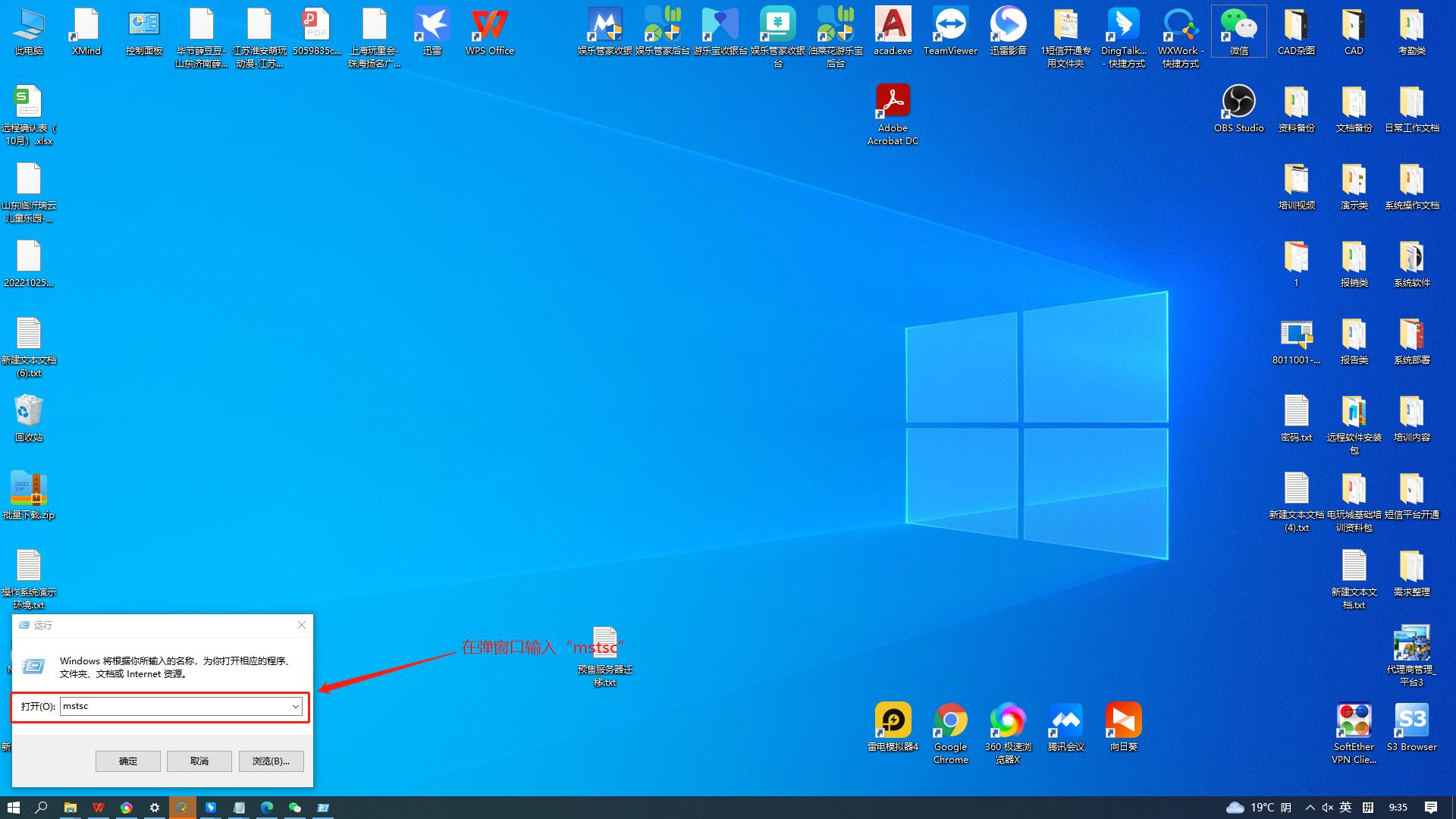
Task: Select the SoftEther VPN Client icon
Action: [1354, 734]
